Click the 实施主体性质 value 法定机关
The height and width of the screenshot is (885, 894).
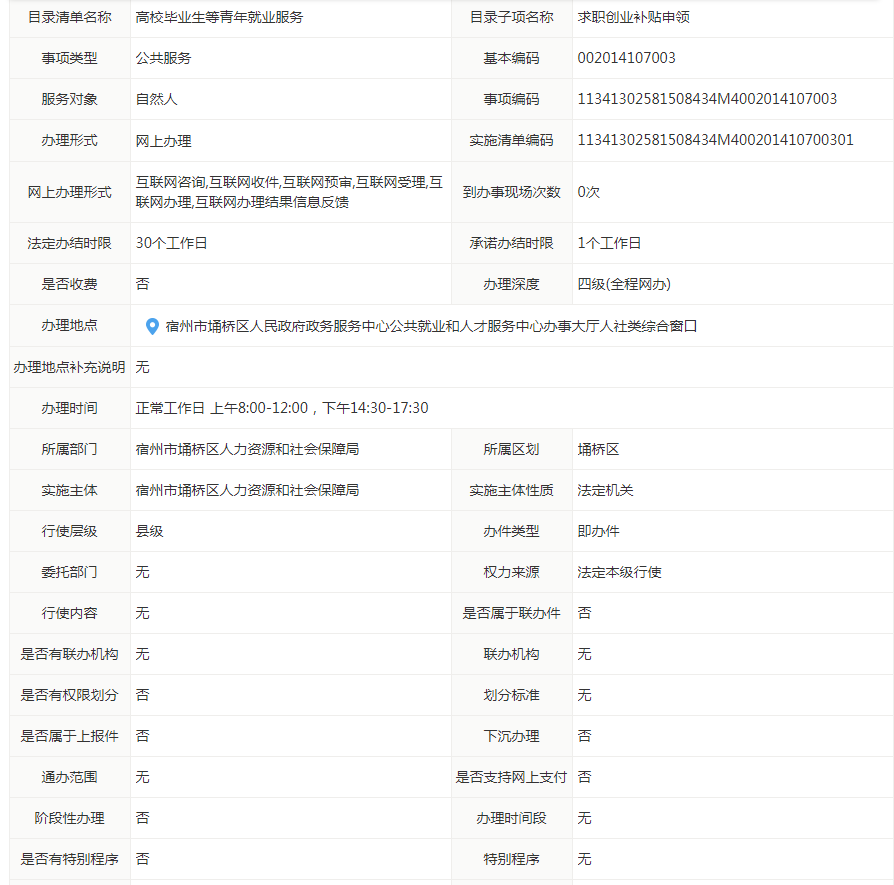(605, 490)
